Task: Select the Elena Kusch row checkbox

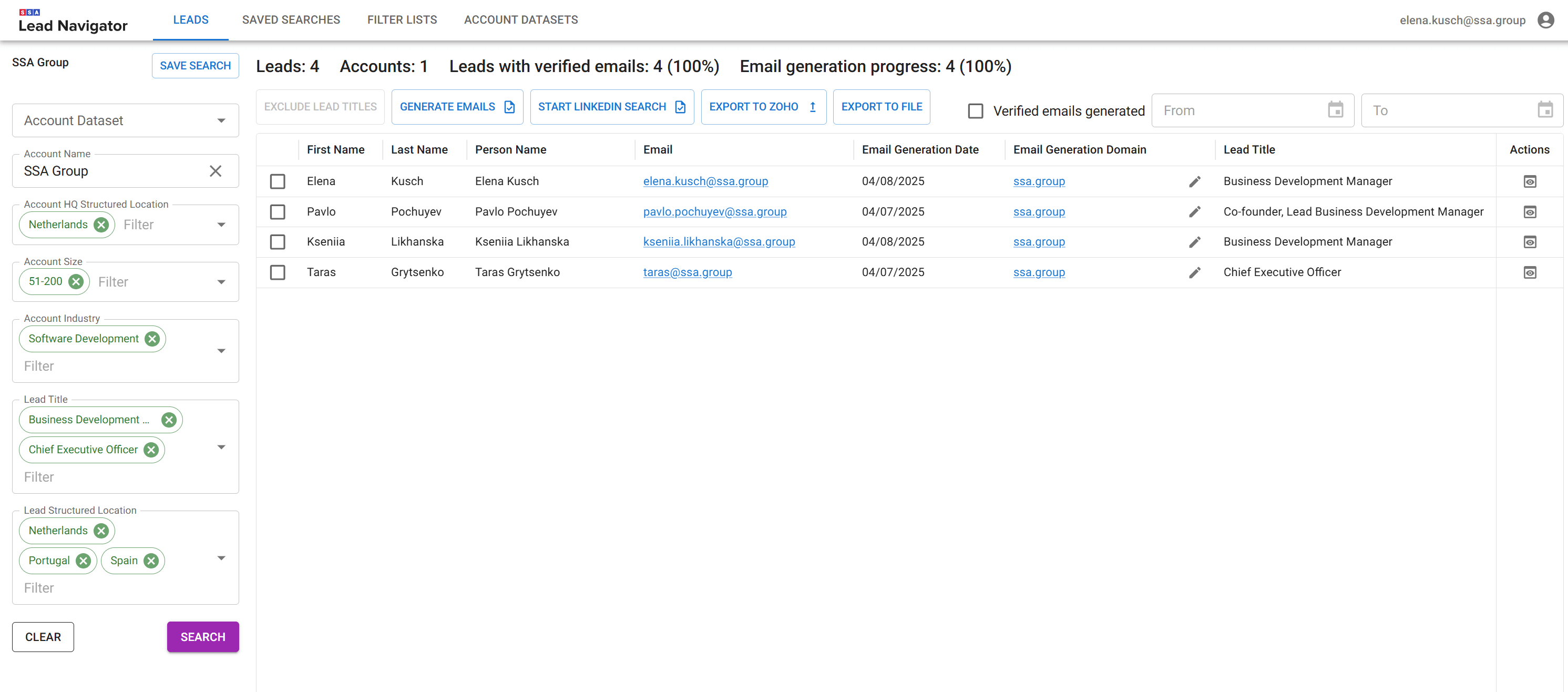Action: point(278,181)
